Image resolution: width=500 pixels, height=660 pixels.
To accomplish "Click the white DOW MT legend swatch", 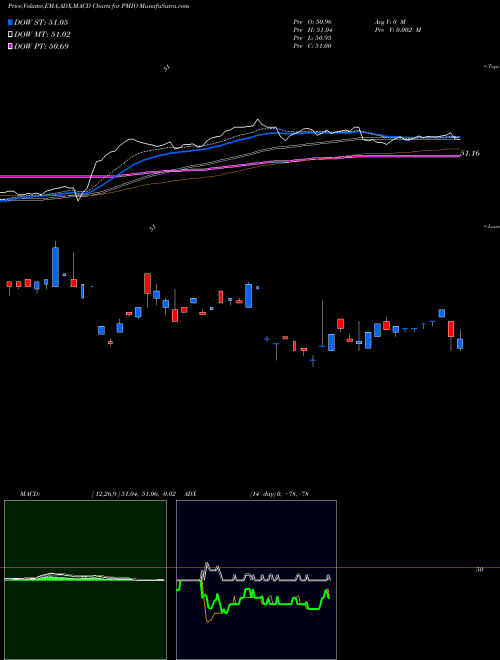I will tap(10, 35).
